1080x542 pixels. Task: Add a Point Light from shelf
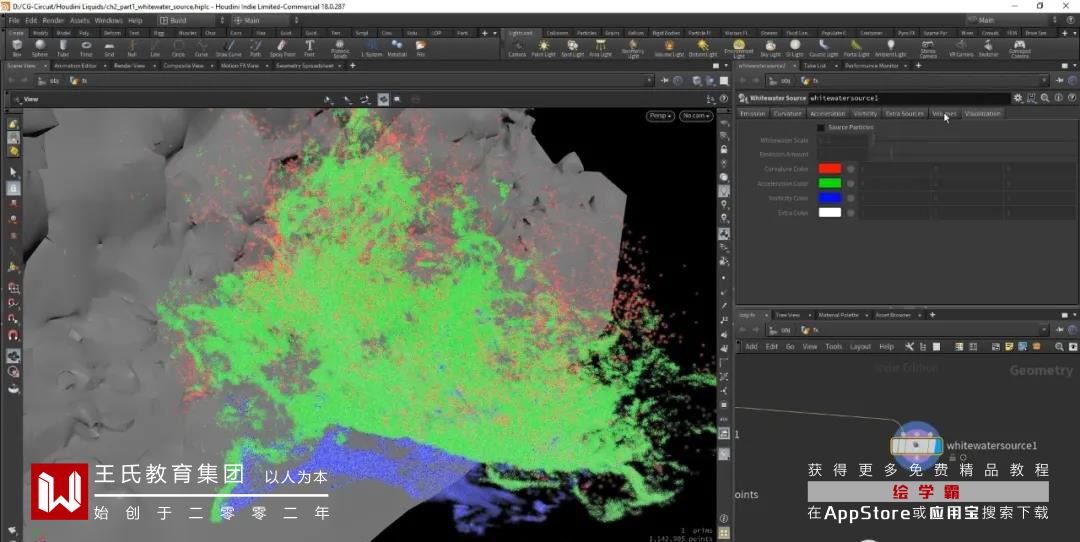click(543, 47)
